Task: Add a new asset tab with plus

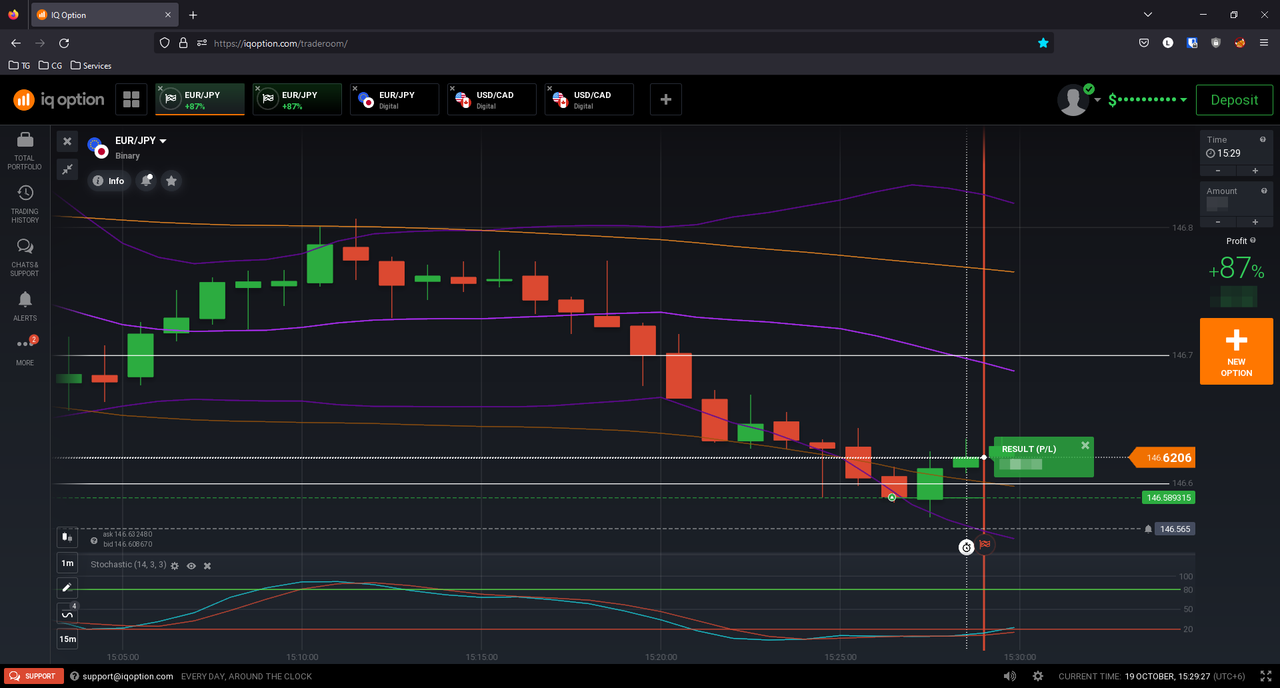Action: pos(666,99)
